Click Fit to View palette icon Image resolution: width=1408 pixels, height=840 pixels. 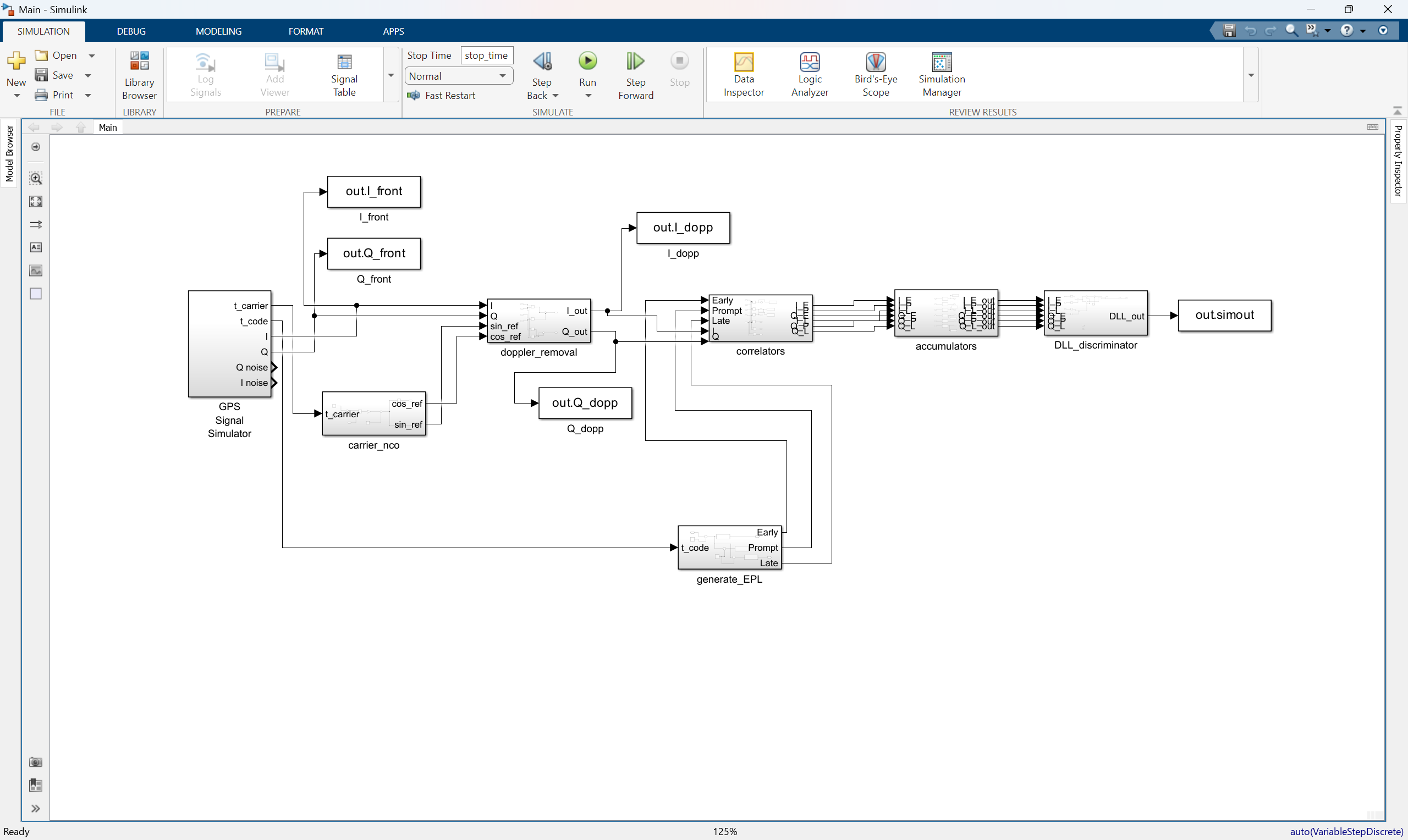[36, 202]
